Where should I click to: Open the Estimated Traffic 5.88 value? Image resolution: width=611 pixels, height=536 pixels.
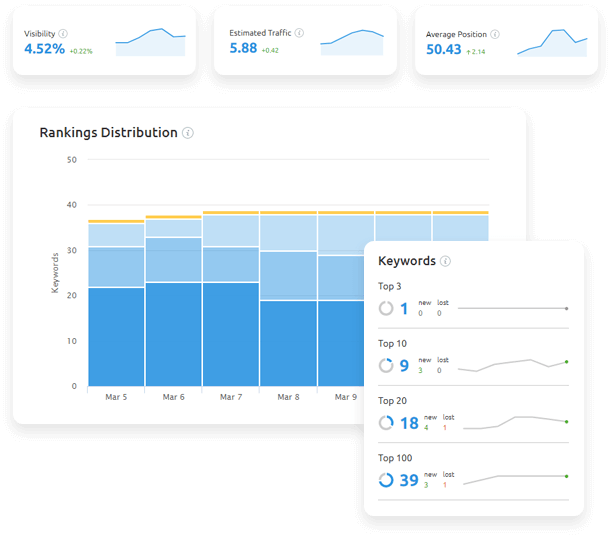(243, 48)
